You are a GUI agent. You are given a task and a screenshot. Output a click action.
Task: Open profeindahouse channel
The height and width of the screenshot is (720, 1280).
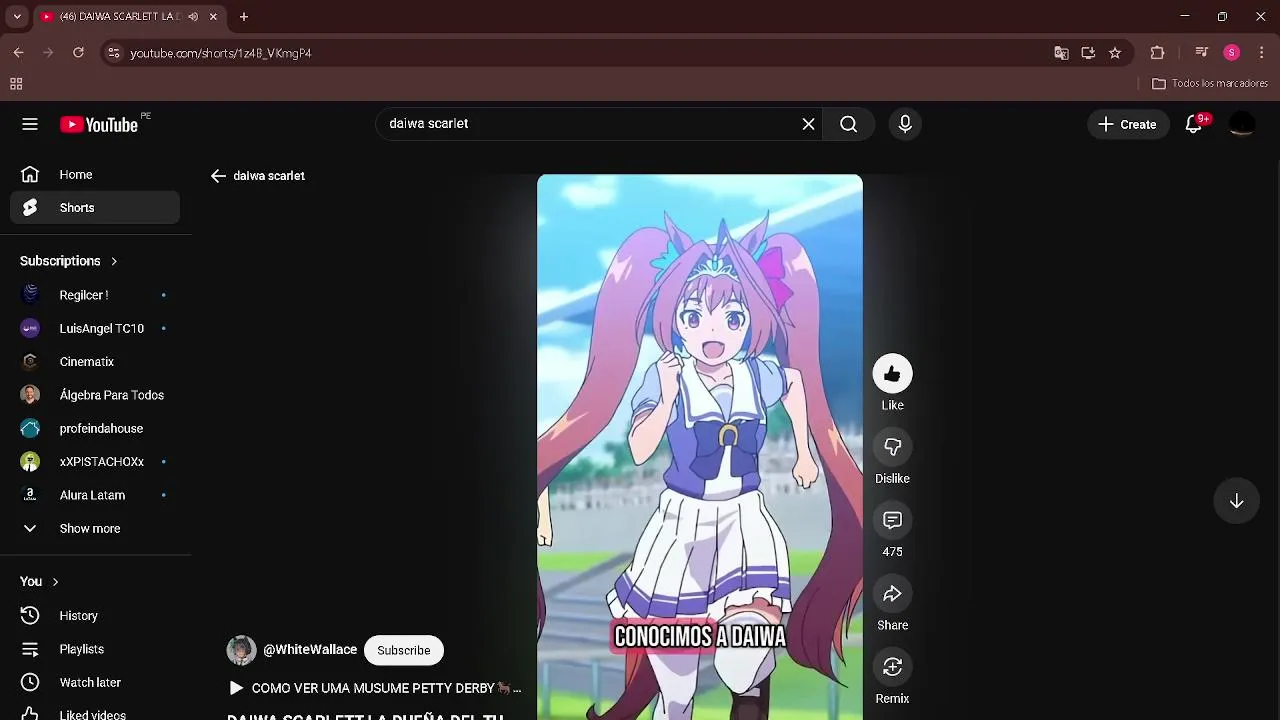click(95, 428)
